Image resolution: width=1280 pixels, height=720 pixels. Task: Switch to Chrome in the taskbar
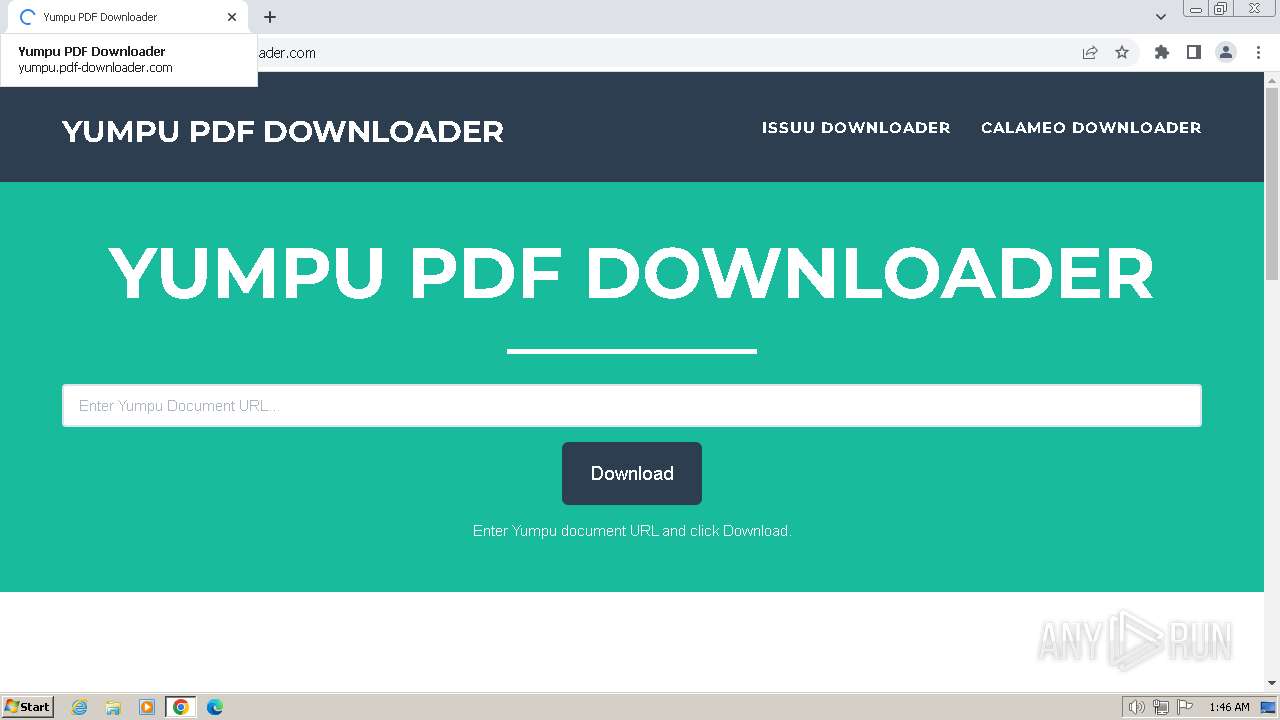181,707
